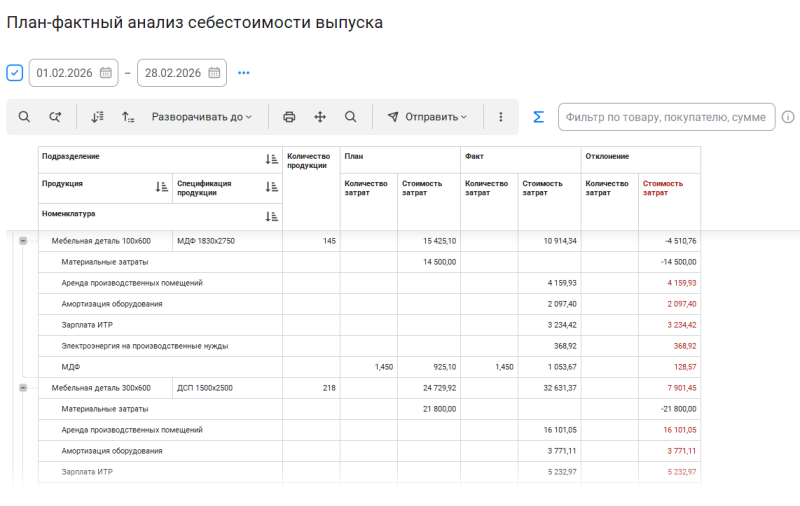Screen dimensions: 800x506
Task: Click the Стоимость затрат deviation column header
Action: (656, 188)
